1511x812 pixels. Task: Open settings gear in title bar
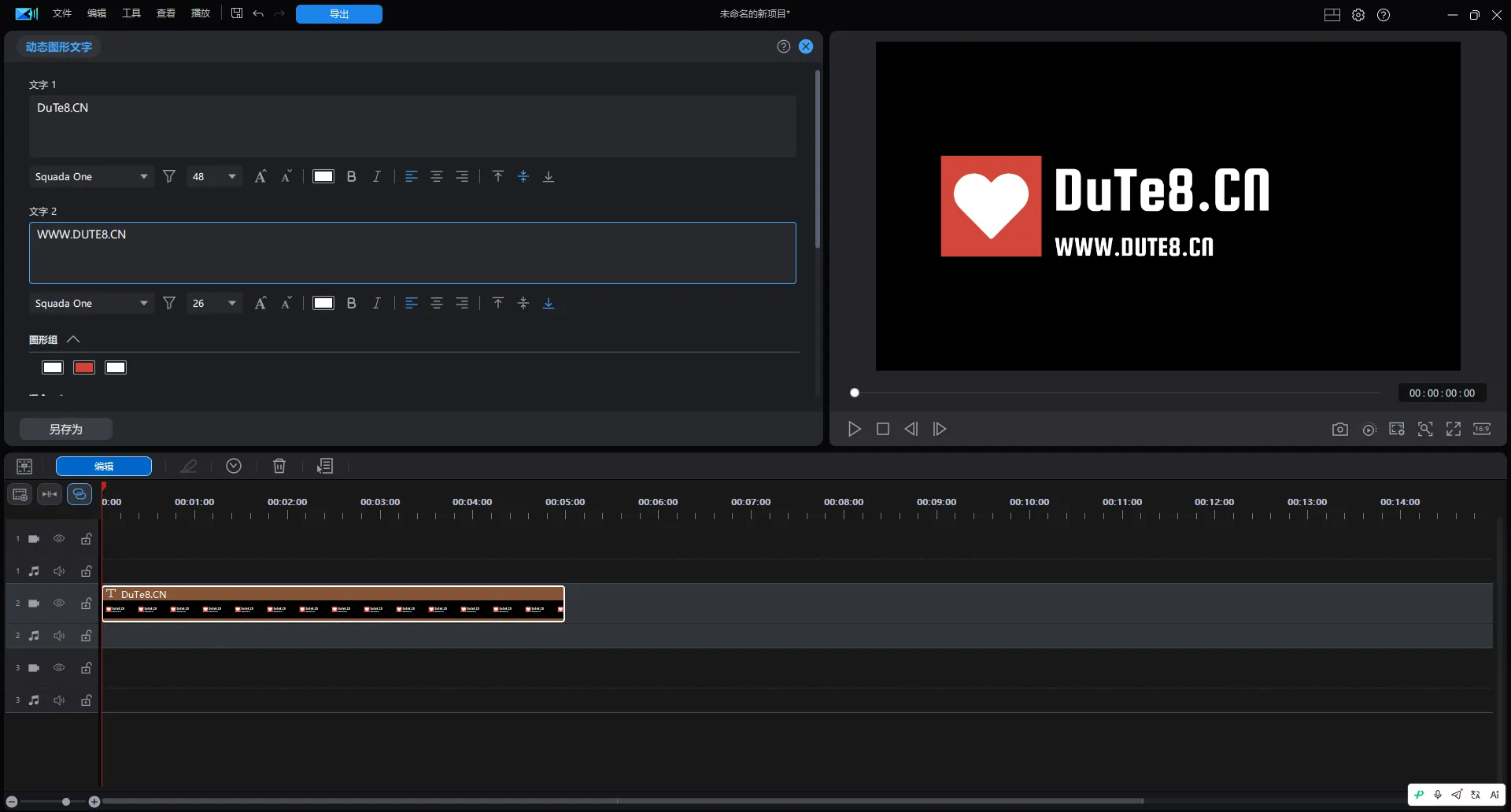coord(1358,14)
